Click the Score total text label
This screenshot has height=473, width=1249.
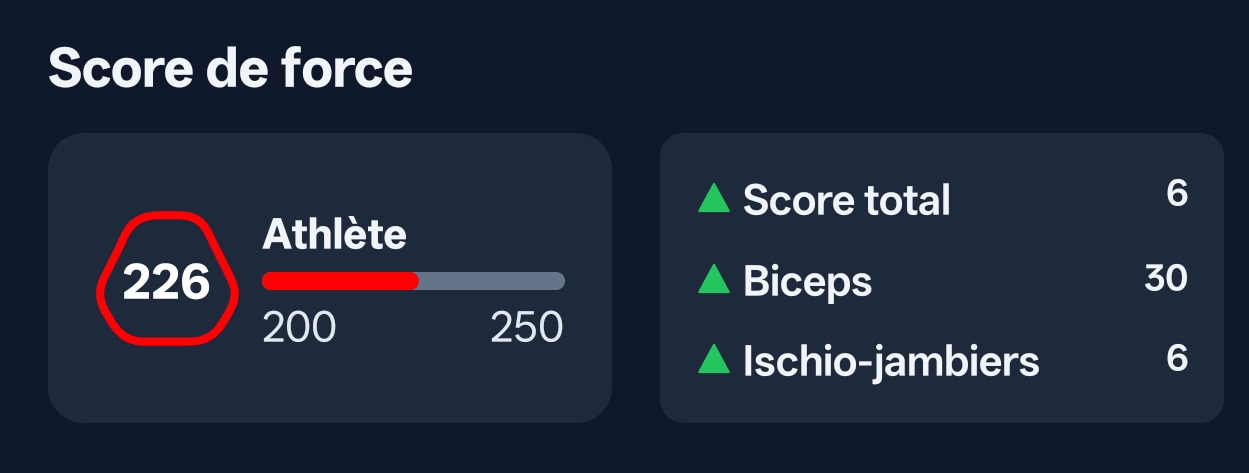(847, 200)
